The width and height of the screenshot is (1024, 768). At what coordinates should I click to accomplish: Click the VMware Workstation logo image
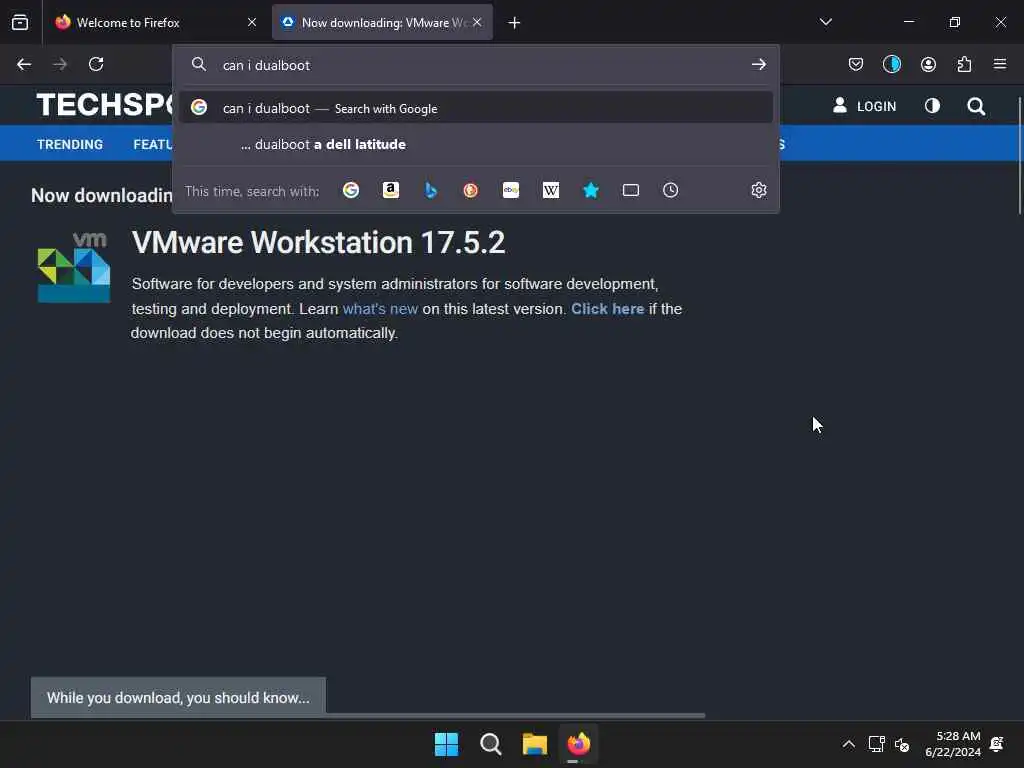(x=74, y=266)
